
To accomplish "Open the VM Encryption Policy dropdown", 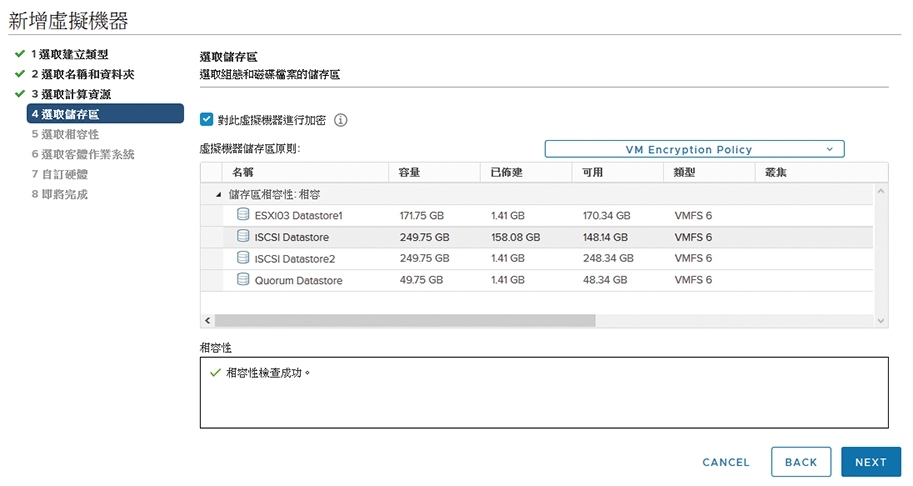I will [694, 149].
